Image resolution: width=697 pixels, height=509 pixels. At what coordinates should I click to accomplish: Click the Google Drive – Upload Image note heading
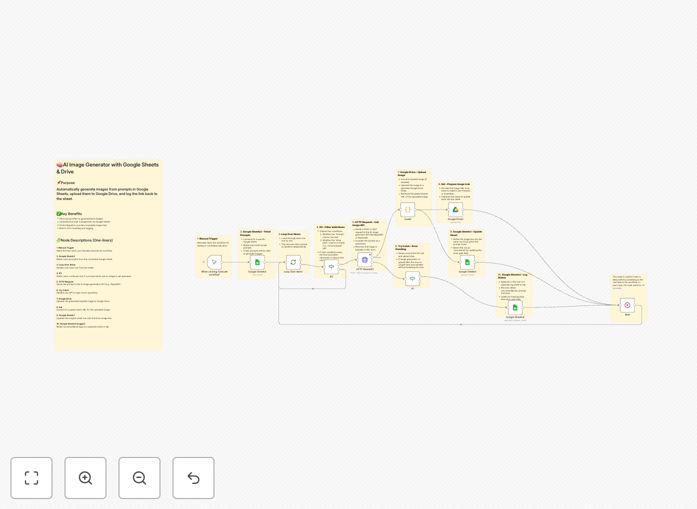coord(412,173)
